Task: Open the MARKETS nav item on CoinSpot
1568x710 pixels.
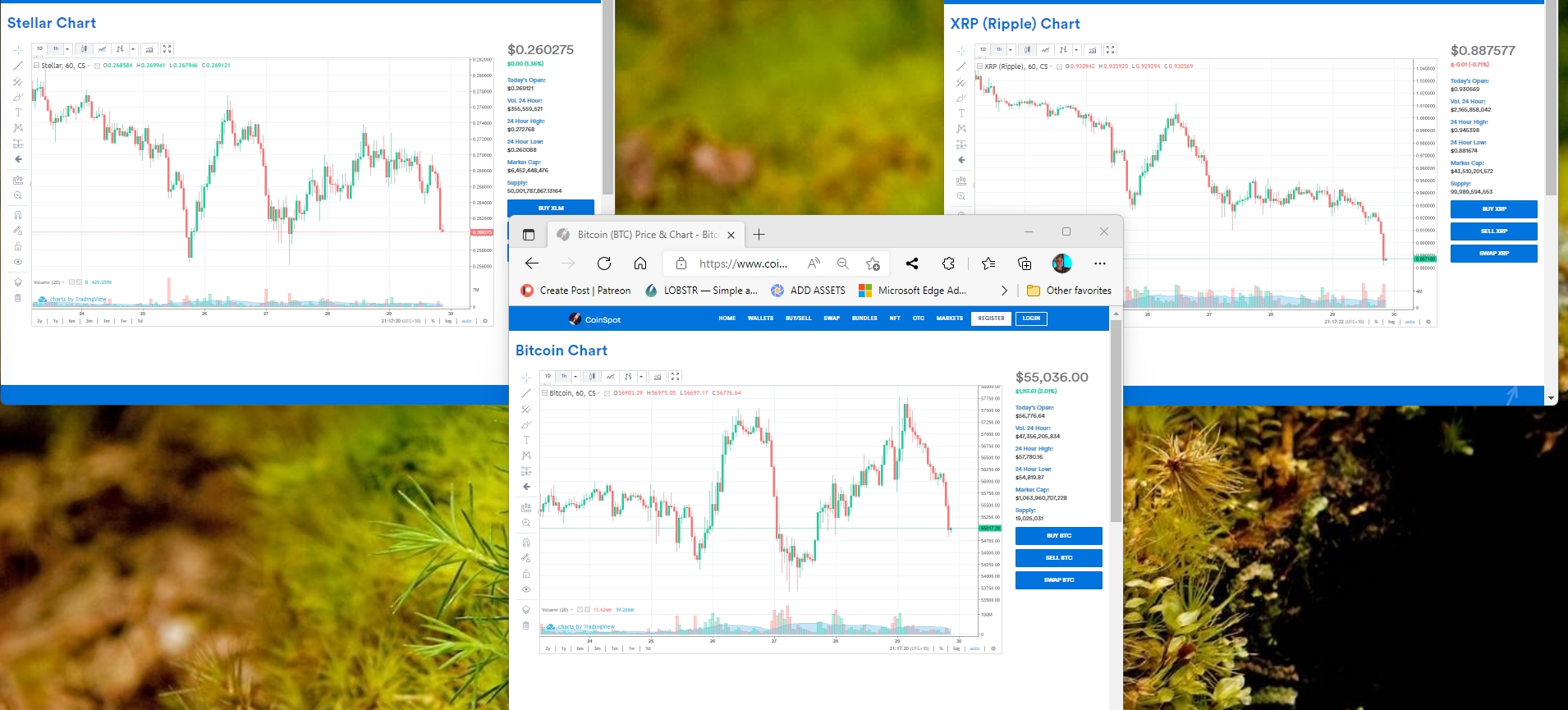Action: 950,318
